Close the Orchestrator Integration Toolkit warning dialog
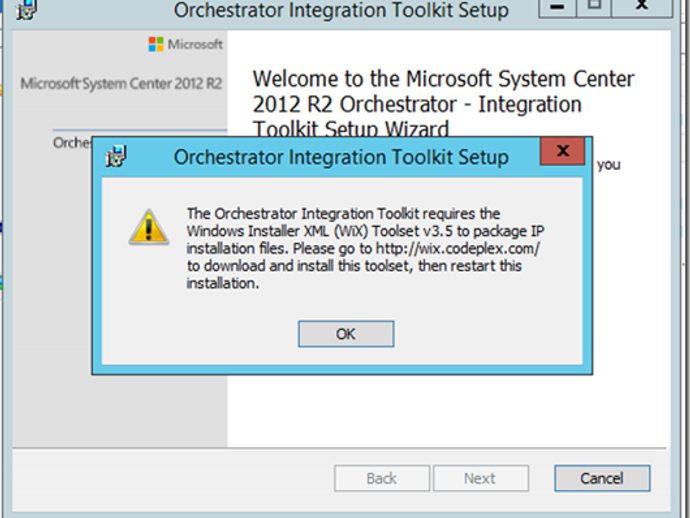690x518 pixels. pyautogui.click(x=563, y=151)
